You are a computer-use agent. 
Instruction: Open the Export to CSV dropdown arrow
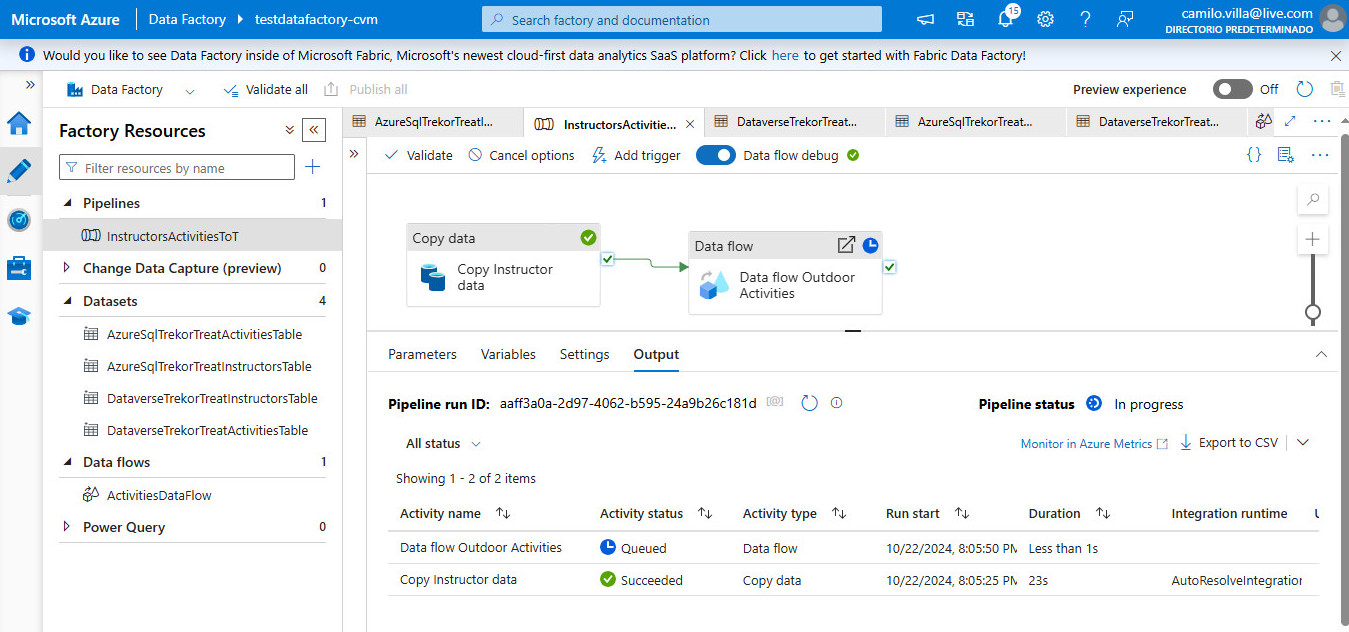[1302, 442]
